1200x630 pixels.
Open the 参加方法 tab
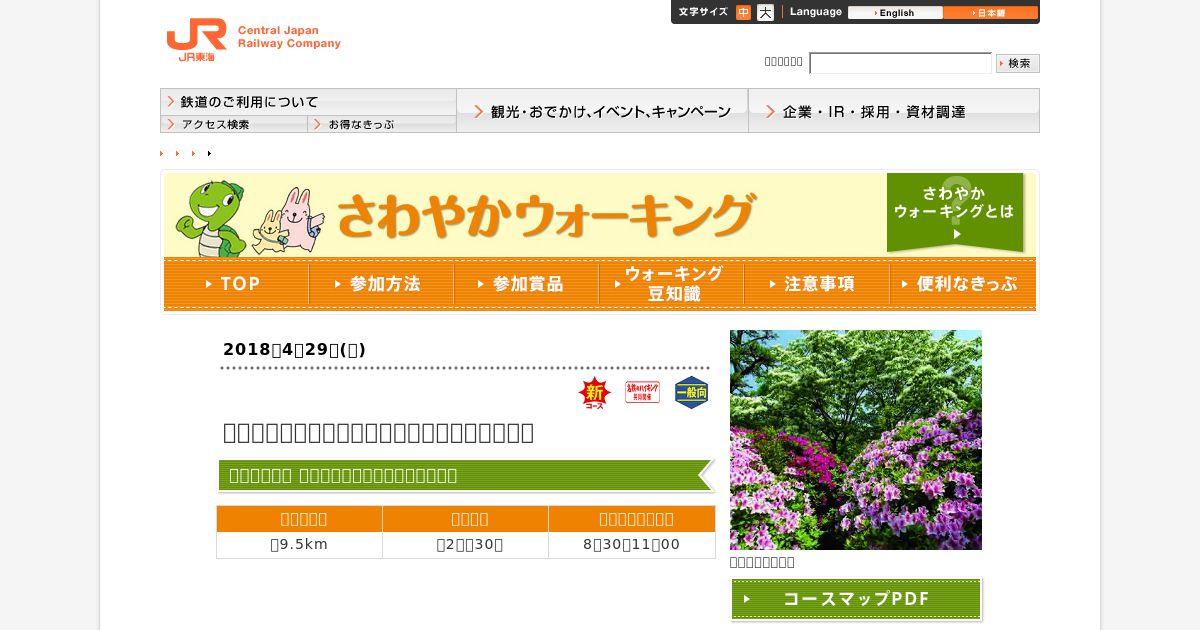[x=381, y=284]
